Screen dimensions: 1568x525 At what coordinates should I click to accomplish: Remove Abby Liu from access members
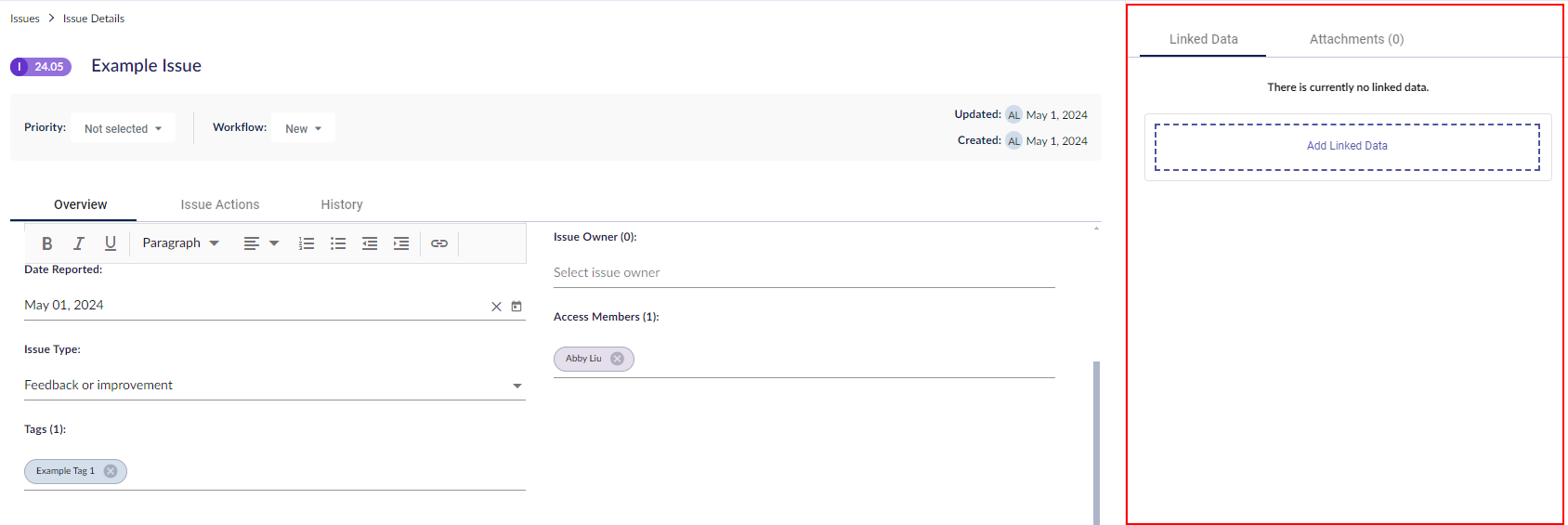click(x=617, y=359)
